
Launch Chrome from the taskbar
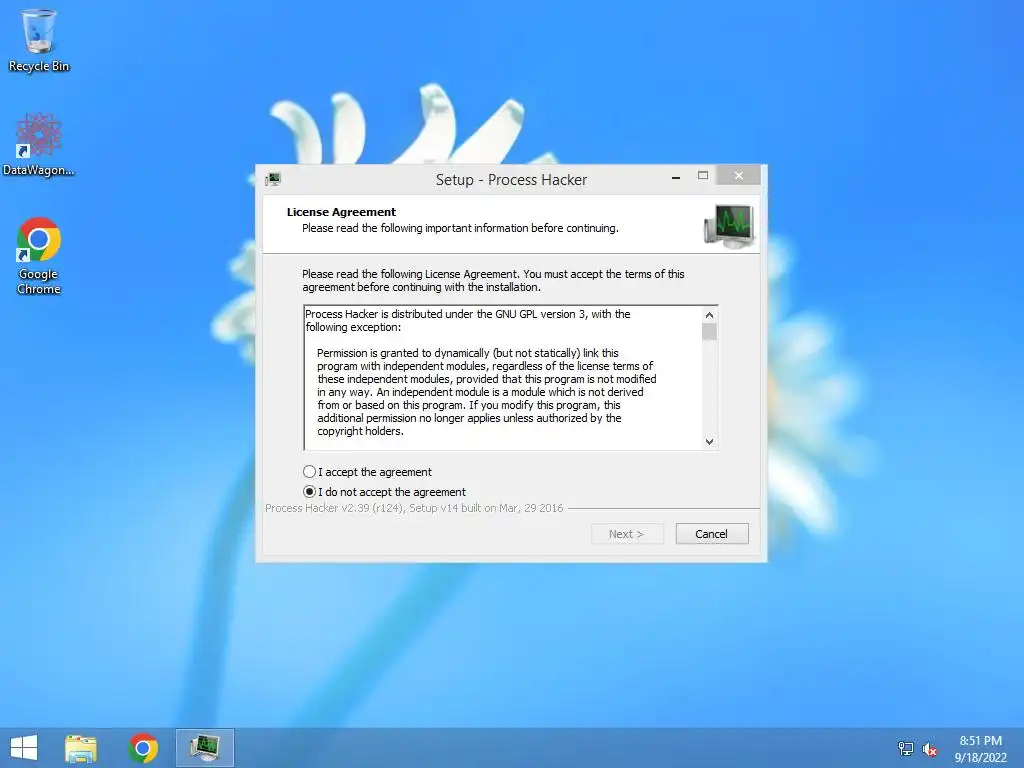(x=143, y=748)
